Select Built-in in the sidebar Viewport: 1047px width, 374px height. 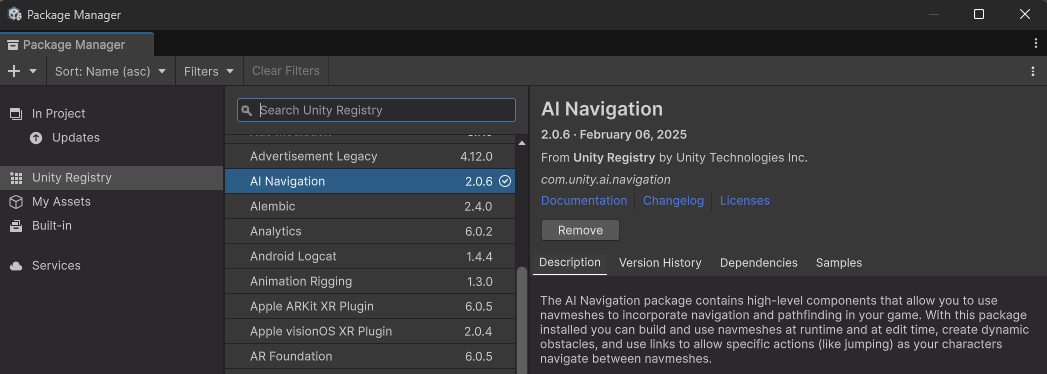112,226
